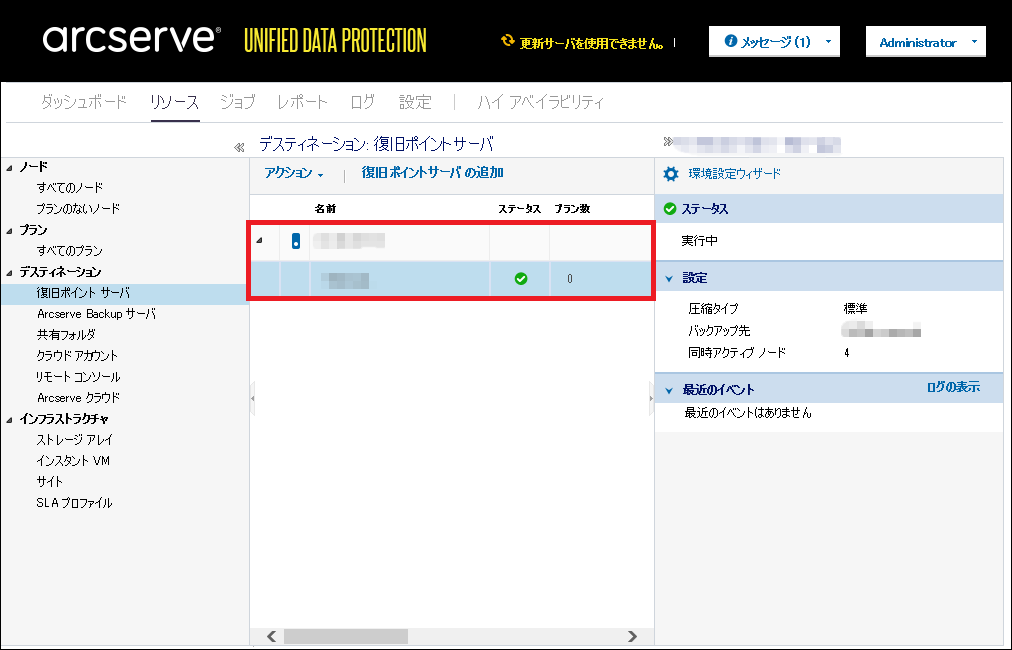
Task: Click the ログの表示 link
Action: [x=953, y=387]
